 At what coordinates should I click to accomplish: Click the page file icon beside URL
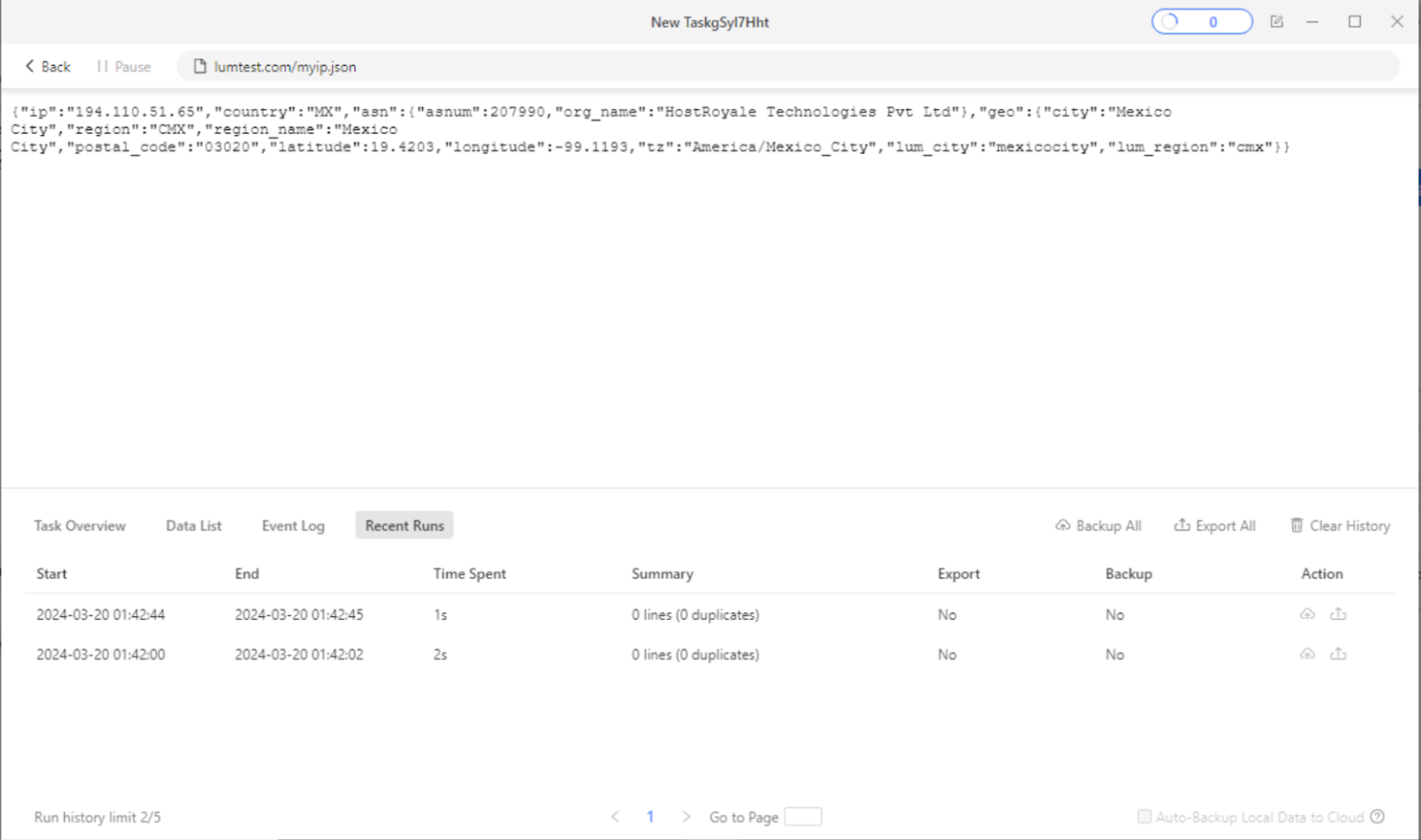[x=199, y=67]
